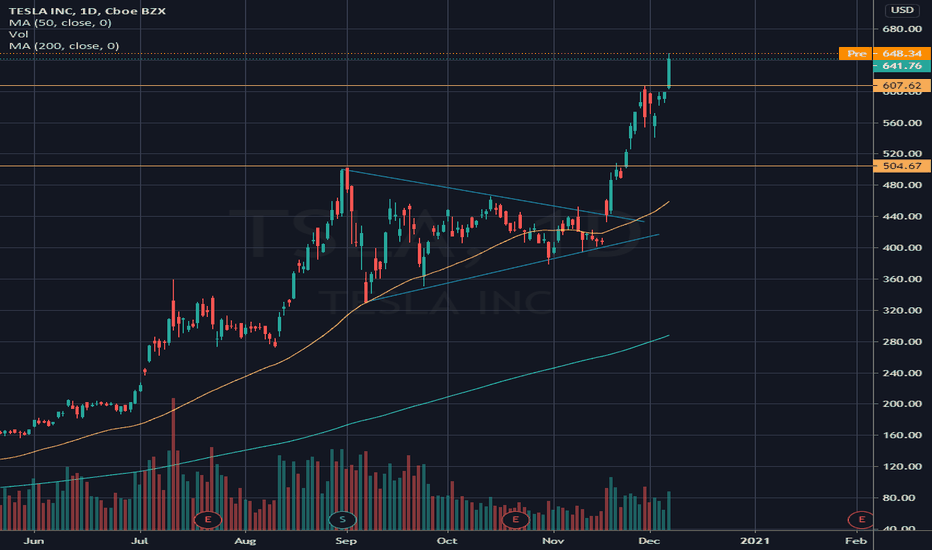Click the October earnings E marker
Image resolution: width=932 pixels, height=550 pixels.
click(515, 520)
